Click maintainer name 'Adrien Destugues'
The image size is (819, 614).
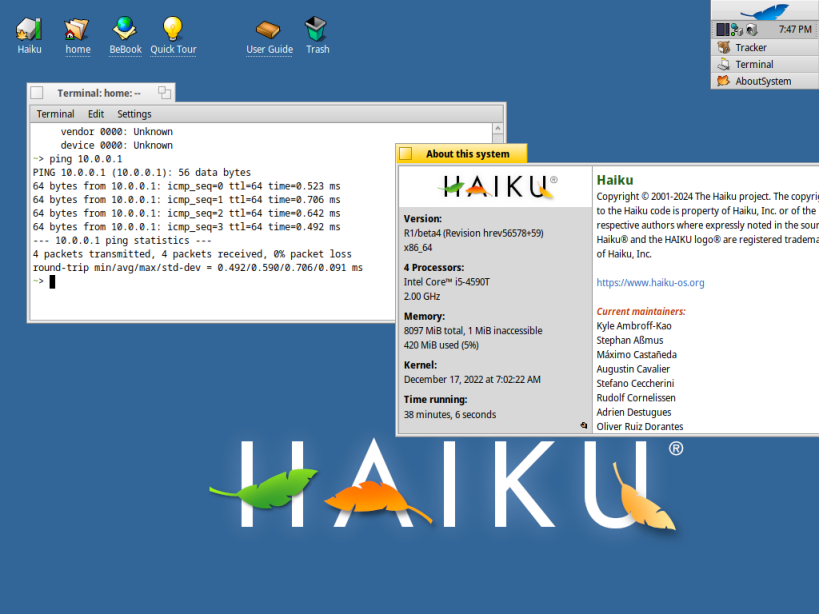tap(634, 412)
